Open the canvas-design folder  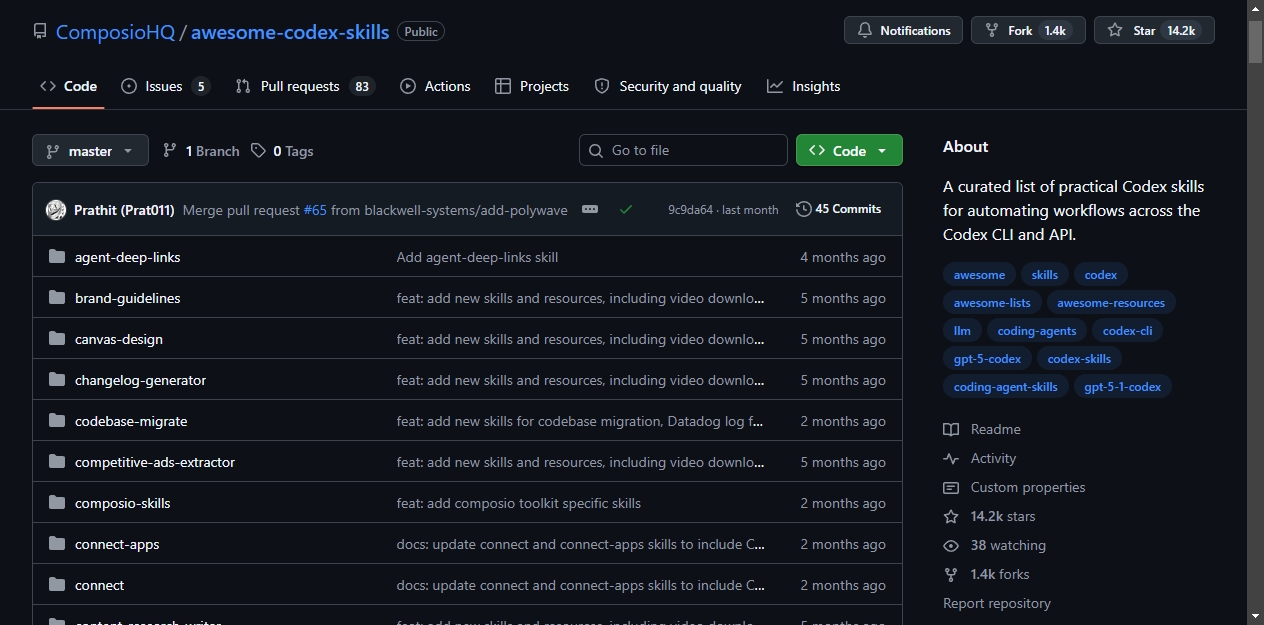tap(119, 339)
